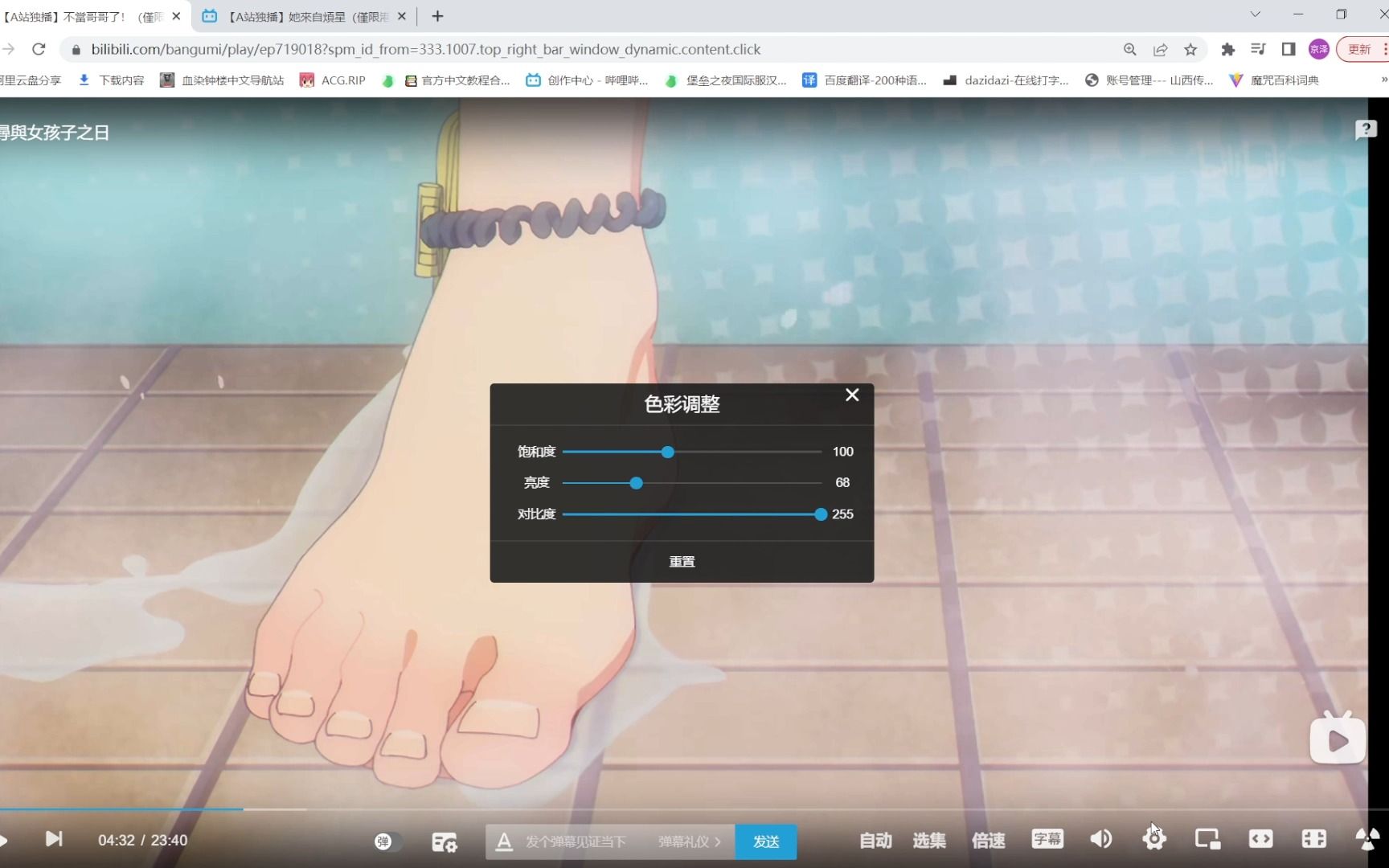Open the page zoom icon in address bar
This screenshot has height=868, width=1389.
(x=1130, y=49)
